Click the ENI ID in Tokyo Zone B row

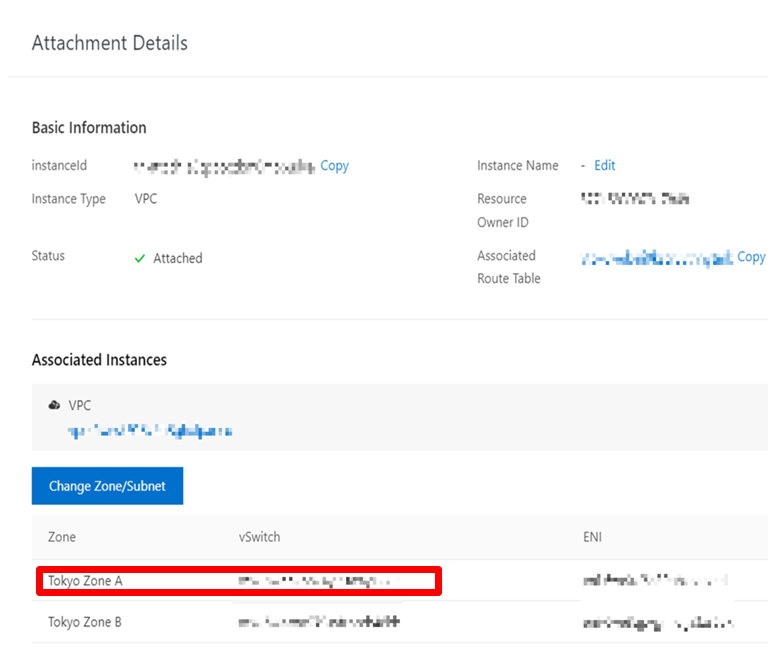(657, 623)
